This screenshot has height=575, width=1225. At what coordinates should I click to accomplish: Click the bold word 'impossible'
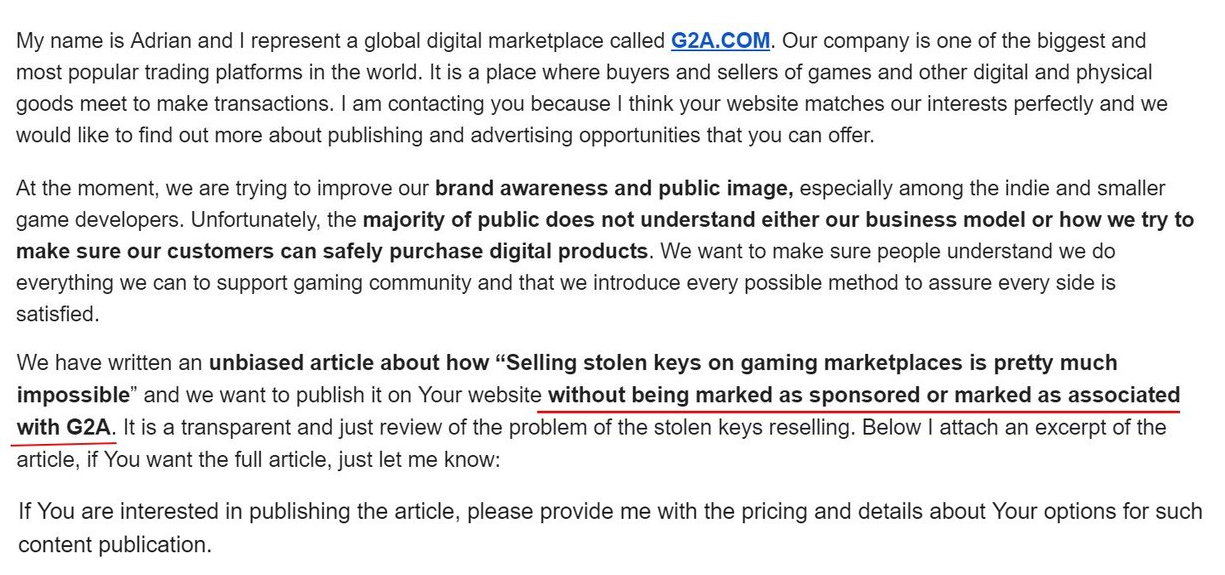(x=73, y=394)
